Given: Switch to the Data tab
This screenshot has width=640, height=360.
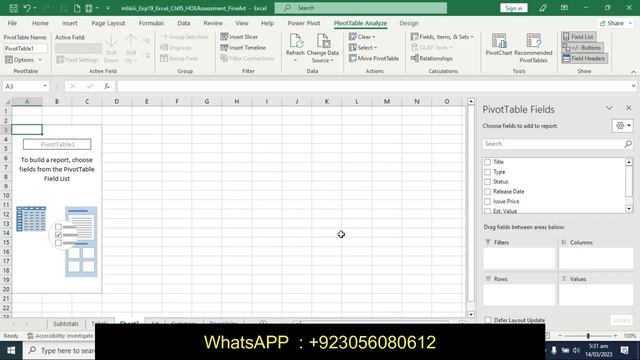Looking at the screenshot, I should coord(184,23).
